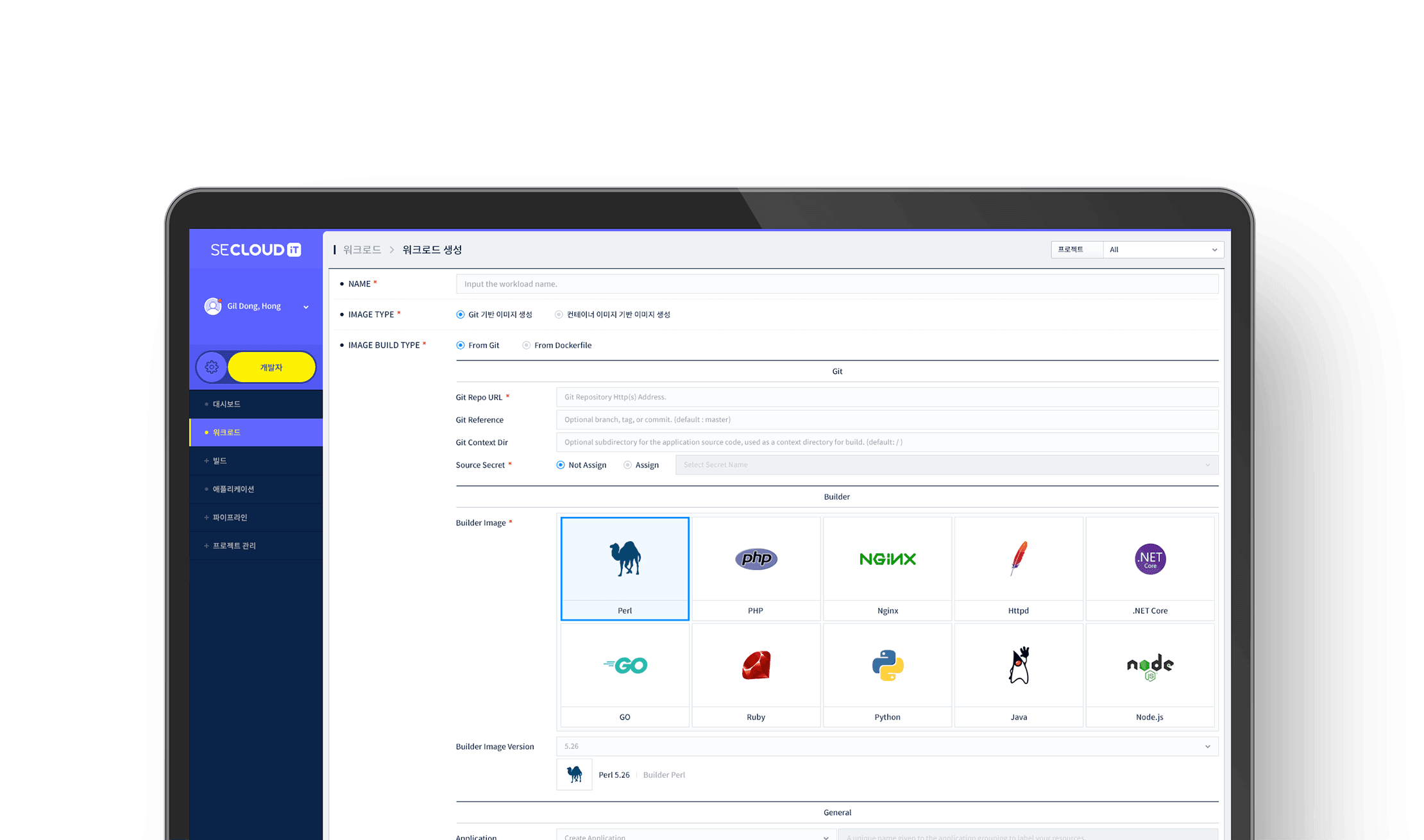This screenshot has width=1424, height=840.
Task: Click the settings gear in sidebar
Action: click(x=212, y=367)
